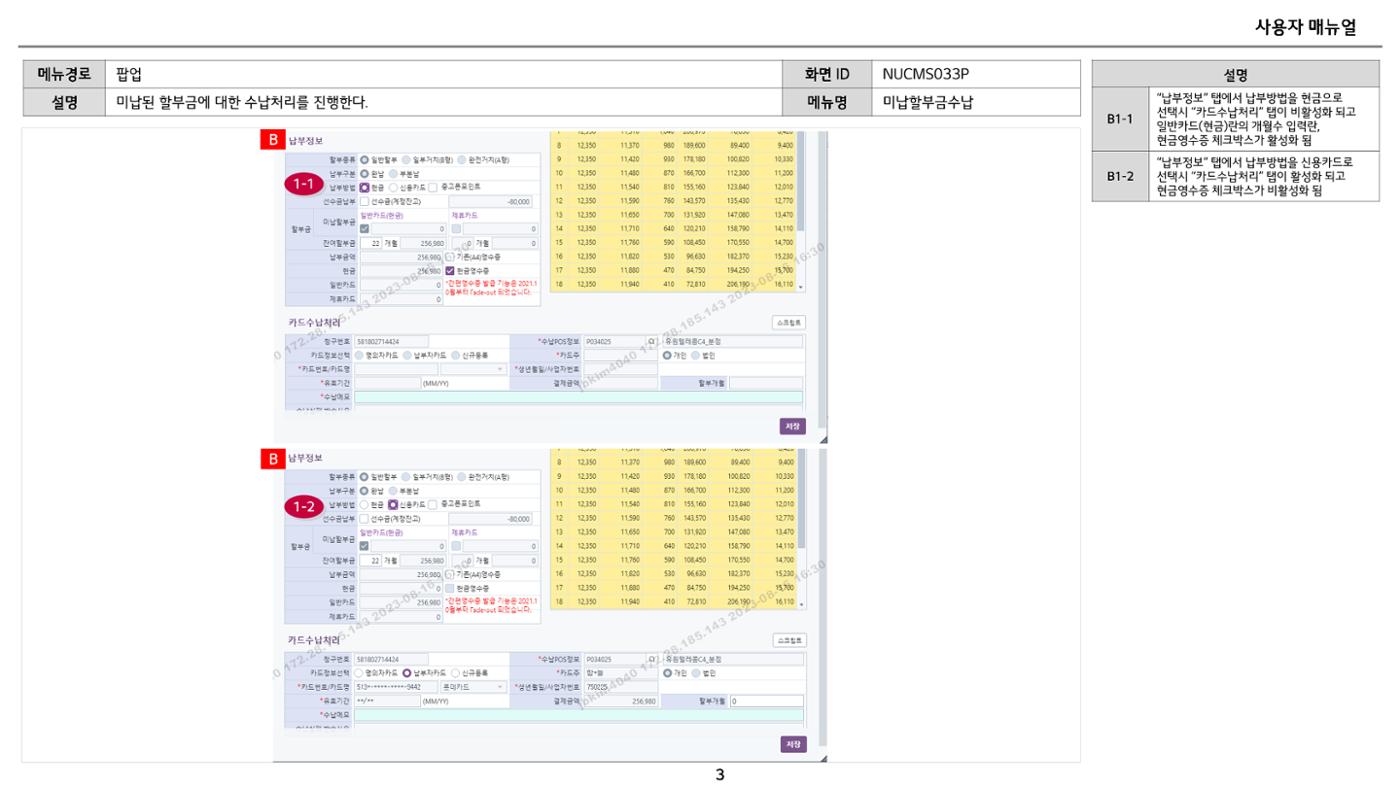Choose 법인 card owner in screenshot 1-2

click(x=696, y=674)
